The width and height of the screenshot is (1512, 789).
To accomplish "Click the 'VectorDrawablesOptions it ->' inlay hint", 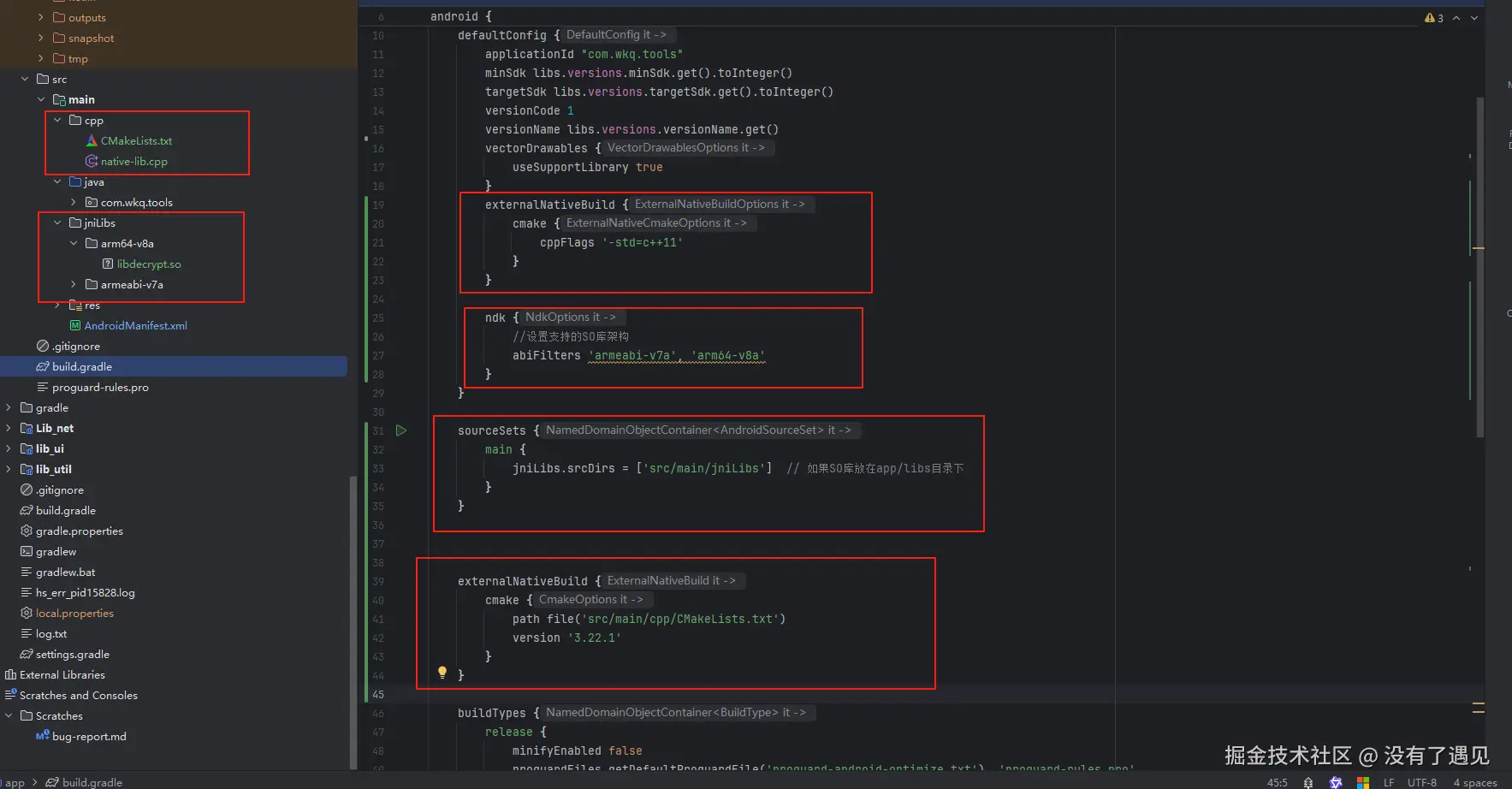I will 686,148.
